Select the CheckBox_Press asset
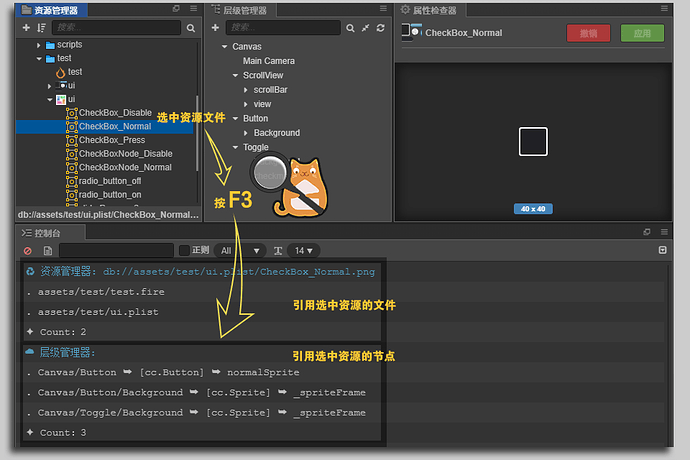Screen dimensions: 690x460 coord(112,140)
